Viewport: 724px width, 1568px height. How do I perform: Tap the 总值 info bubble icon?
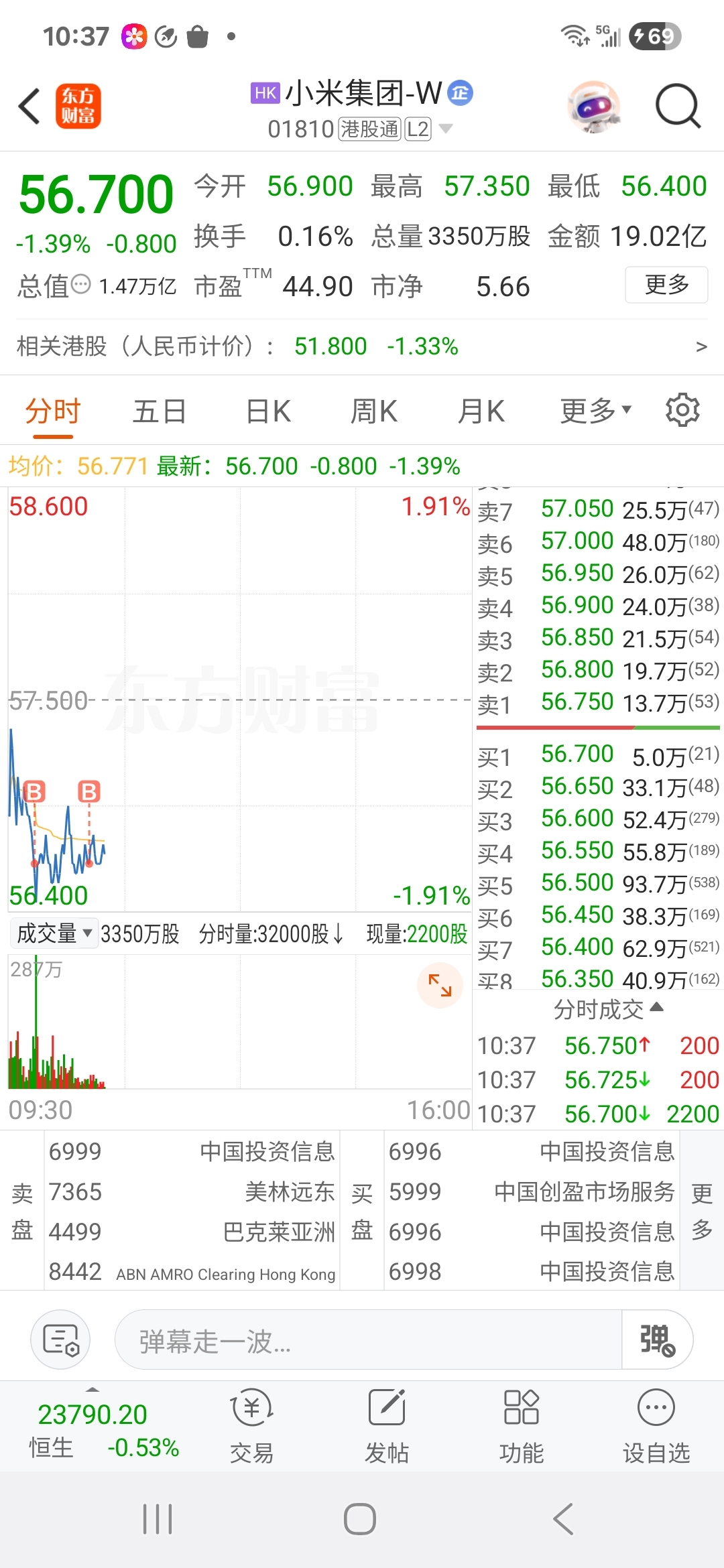(x=80, y=284)
